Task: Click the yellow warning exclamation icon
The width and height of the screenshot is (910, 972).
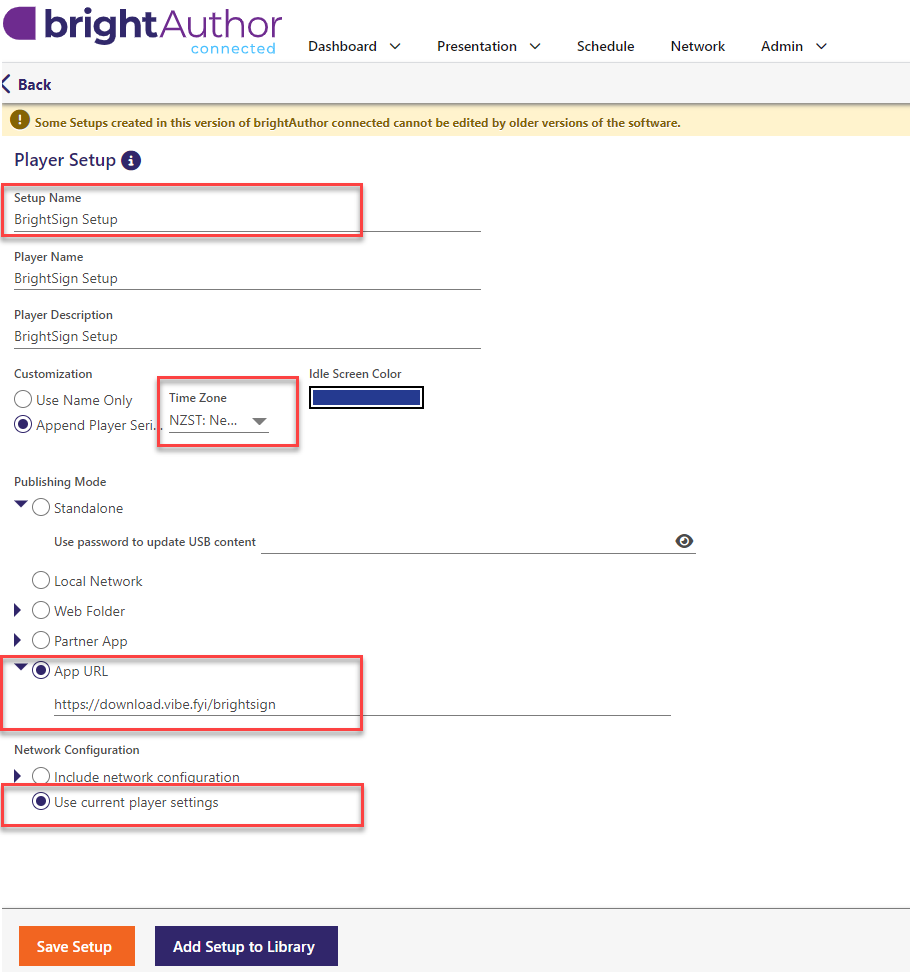Action: pyautogui.click(x=20, y=122)
